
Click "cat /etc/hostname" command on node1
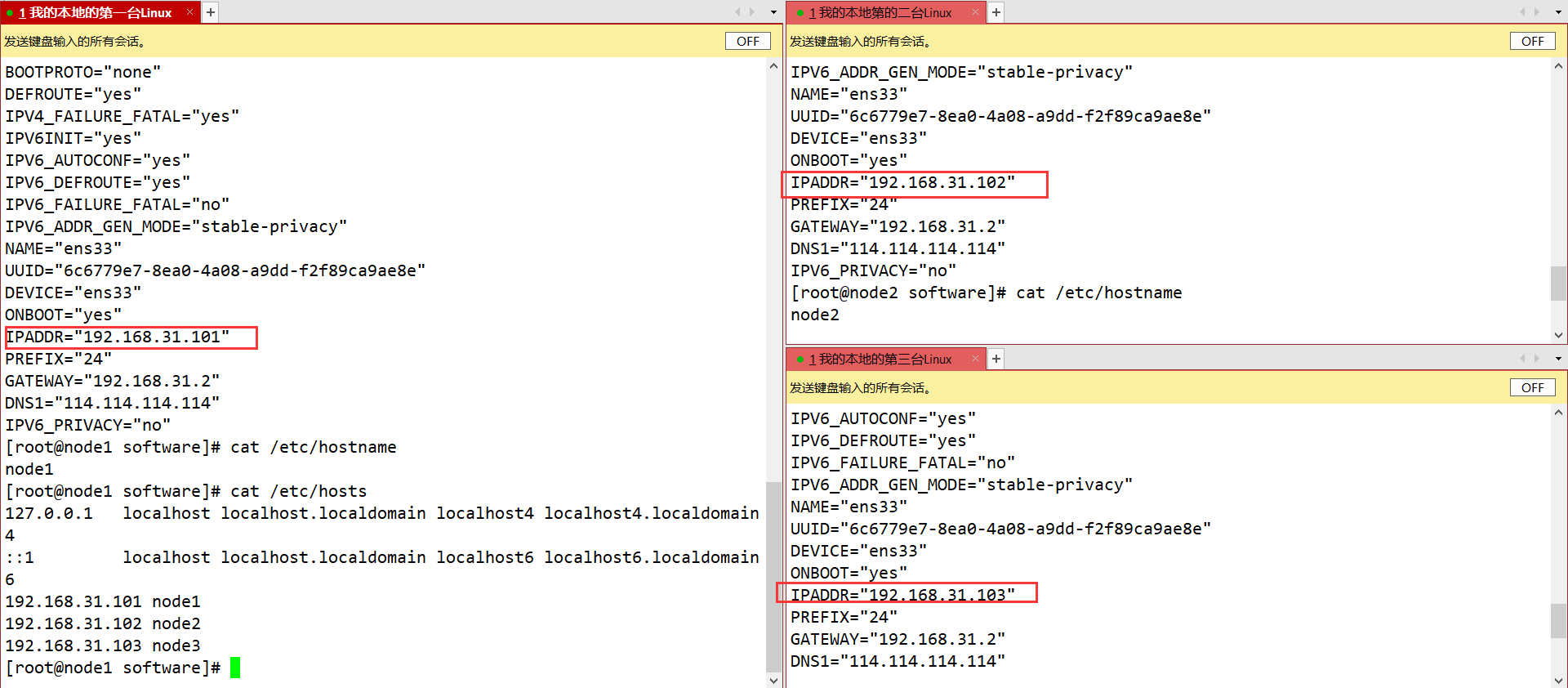(x=314, y=447)
